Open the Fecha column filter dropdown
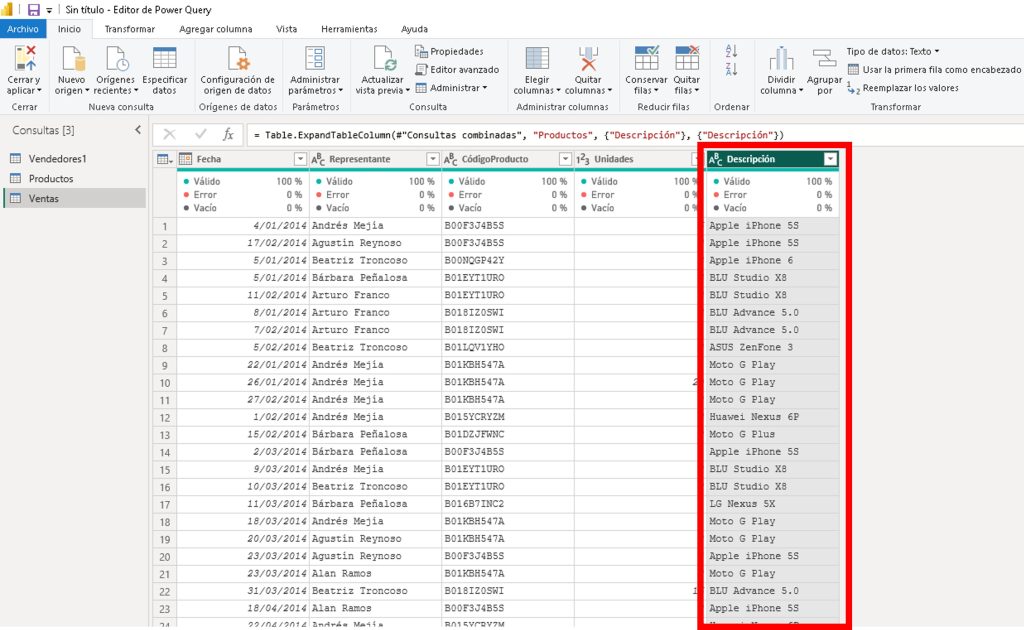This screenshot has height=630, width=1024. pyautogui.click(x=300, y=159)
